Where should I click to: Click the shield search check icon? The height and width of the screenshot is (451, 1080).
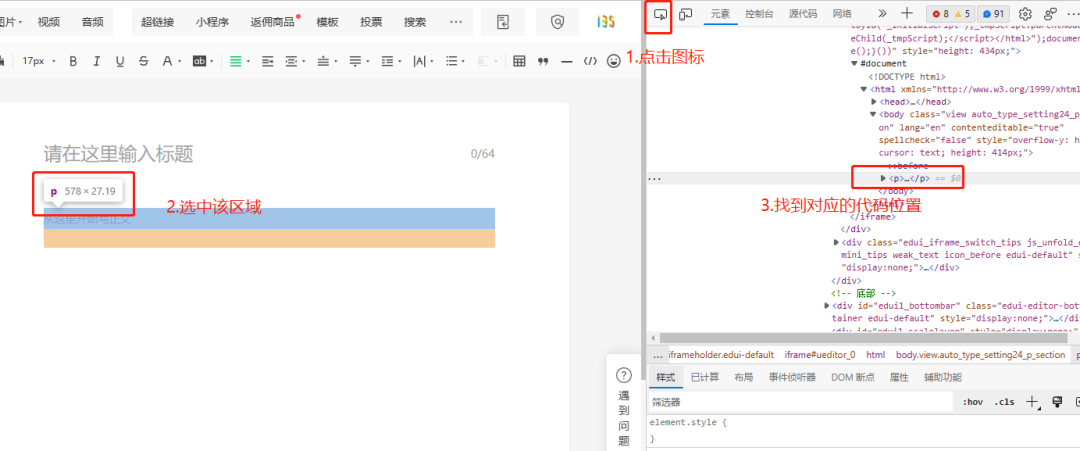pos(557,22)
